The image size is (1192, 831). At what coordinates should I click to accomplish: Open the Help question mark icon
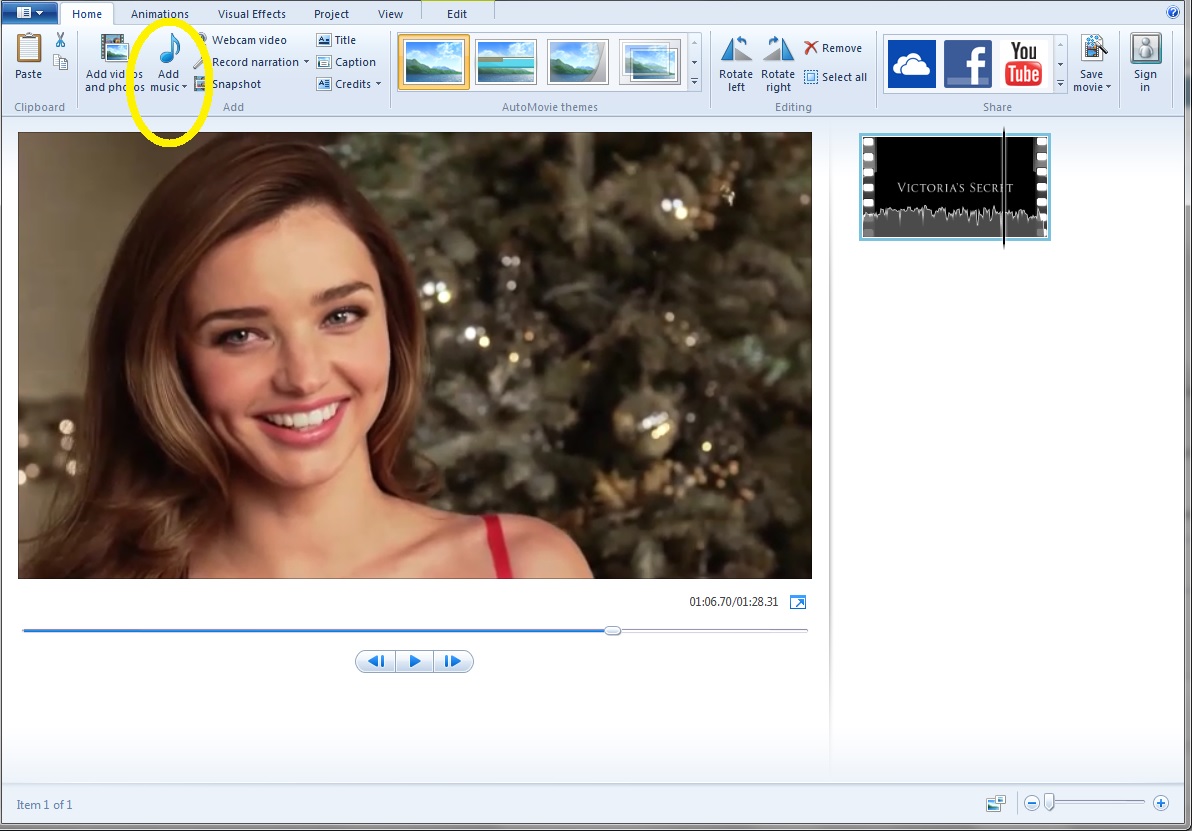pos(1173,12)
